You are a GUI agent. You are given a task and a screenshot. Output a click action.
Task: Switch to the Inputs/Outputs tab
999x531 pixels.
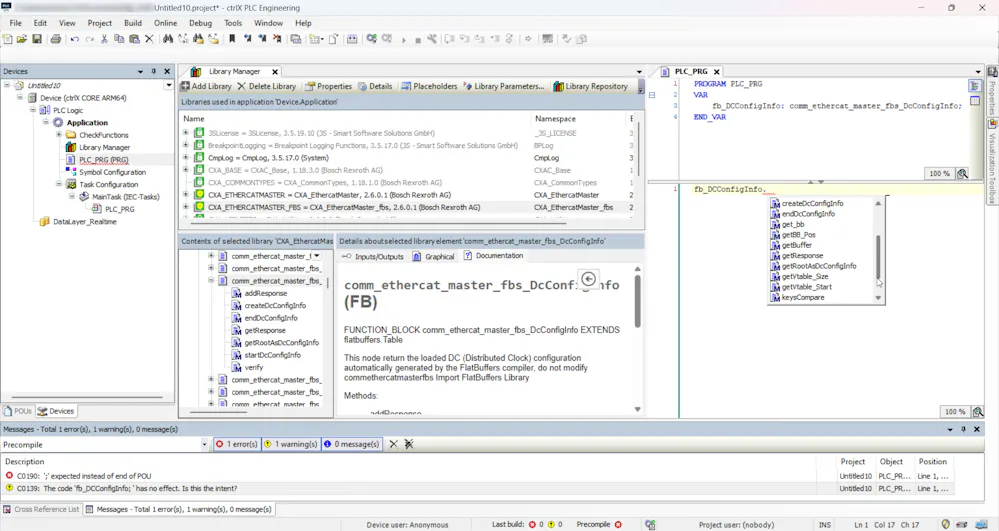click(x=373, y=256)
